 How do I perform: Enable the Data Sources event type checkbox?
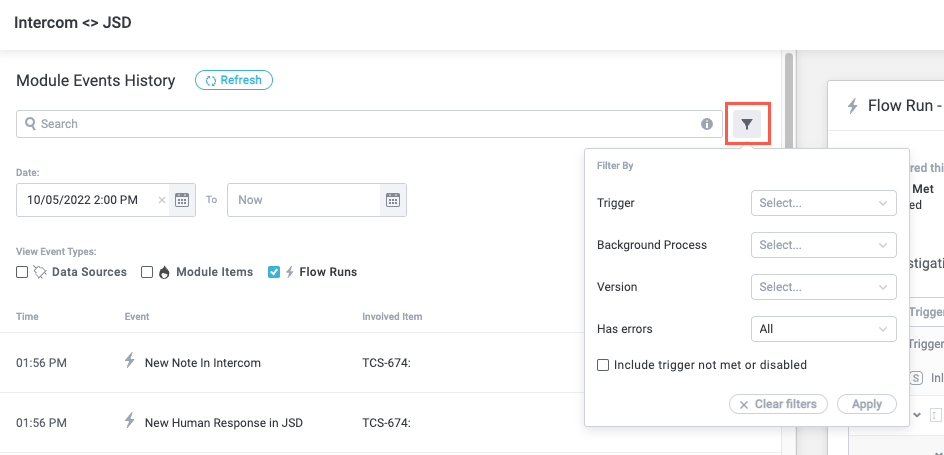click(x=23, y=272)
